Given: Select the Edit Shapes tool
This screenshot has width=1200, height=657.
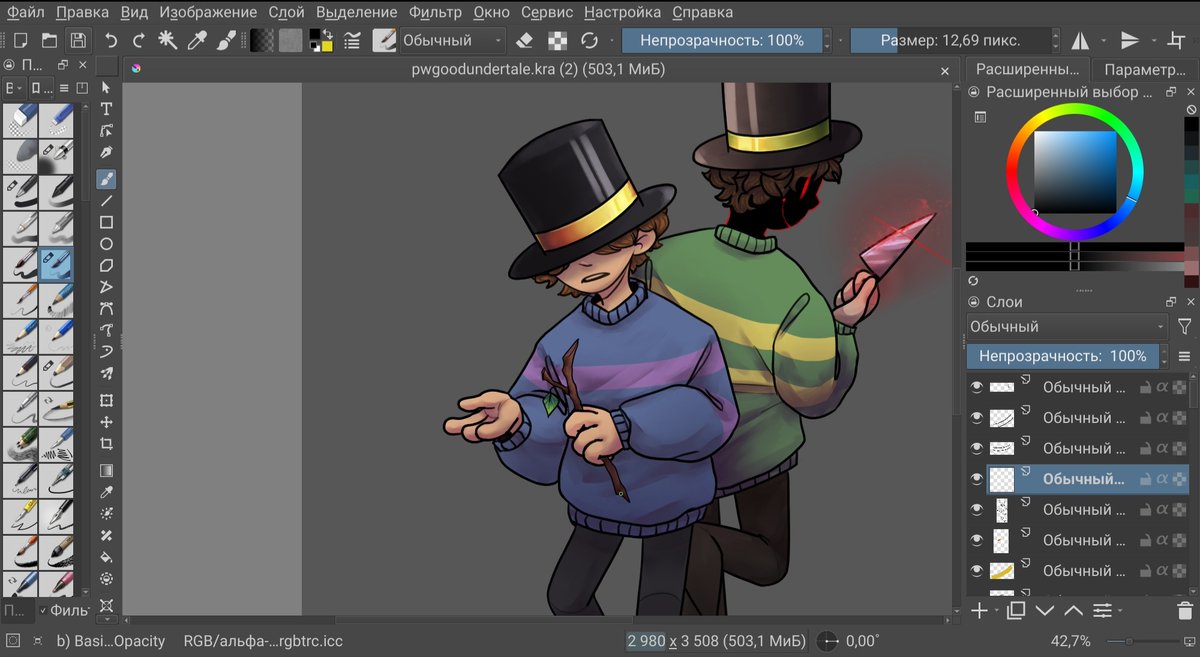Looking at the screenshot, I should [x=106, y=131].
